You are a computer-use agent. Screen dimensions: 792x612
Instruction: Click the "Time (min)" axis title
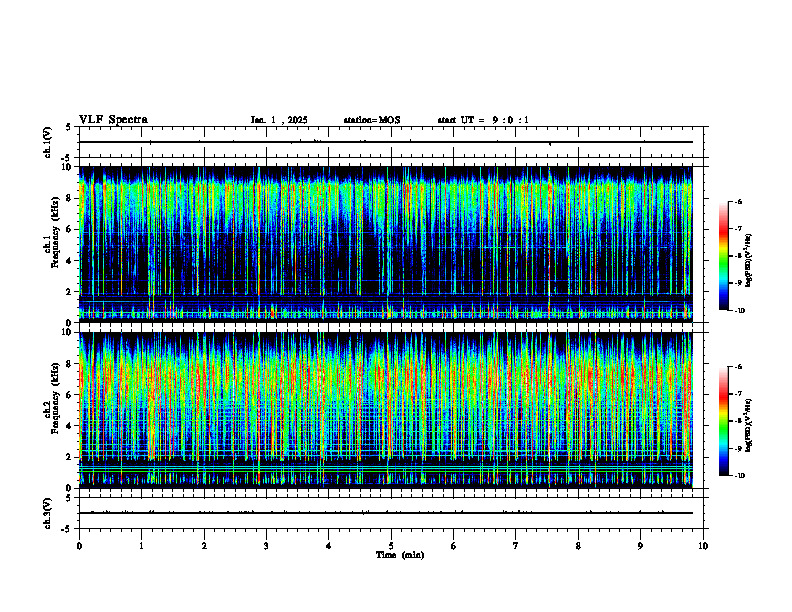[400, 555]
